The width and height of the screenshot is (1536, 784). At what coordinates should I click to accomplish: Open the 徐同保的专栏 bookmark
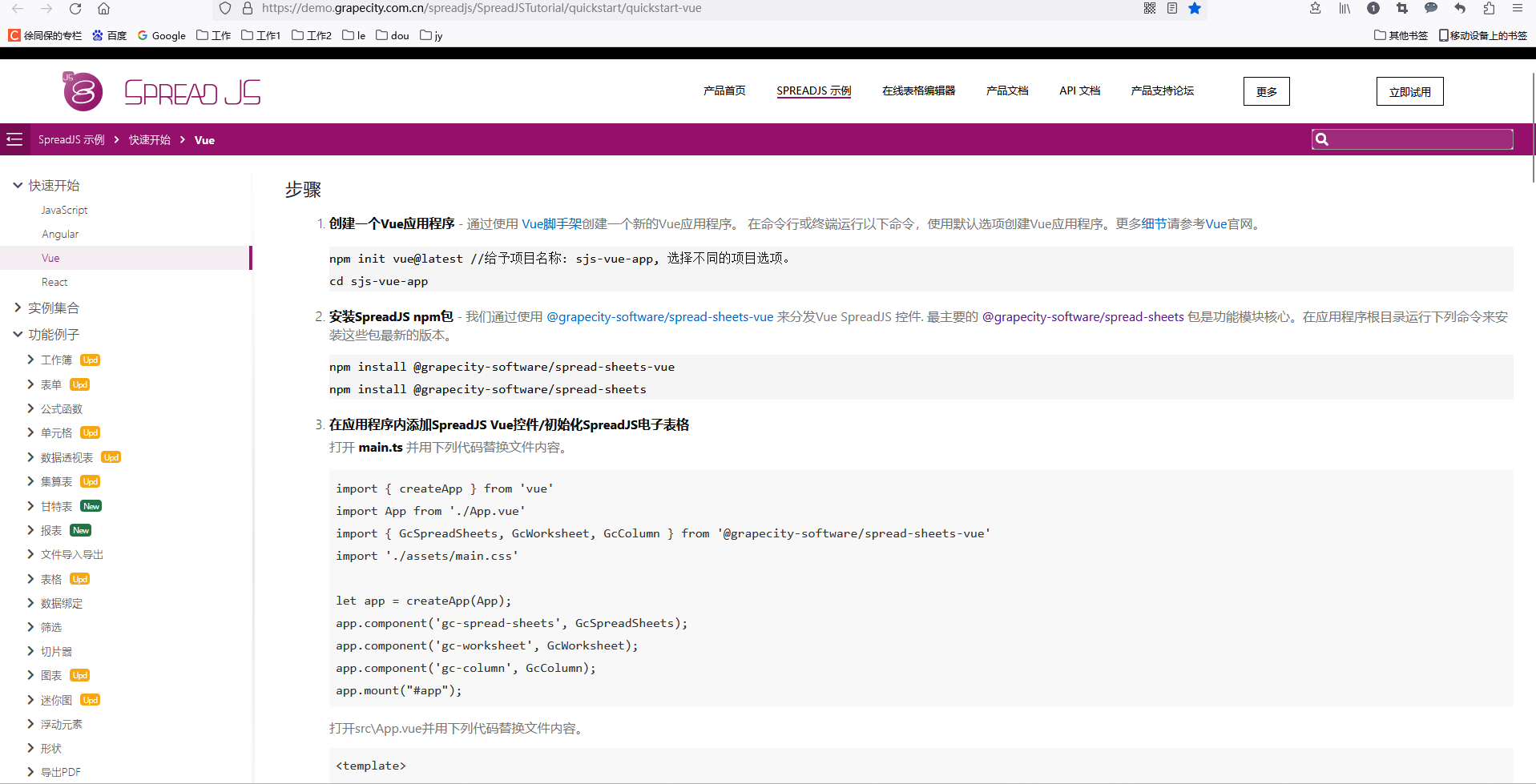45,35
